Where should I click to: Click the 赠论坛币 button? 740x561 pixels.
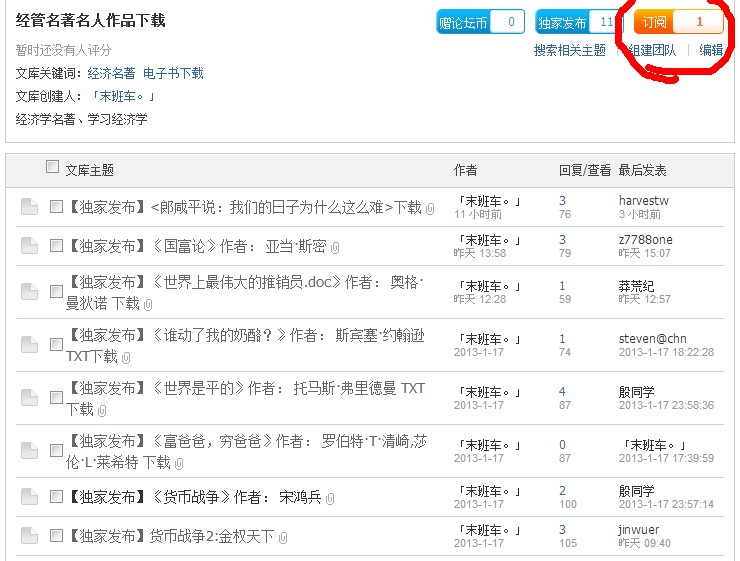tap(464, 22)
